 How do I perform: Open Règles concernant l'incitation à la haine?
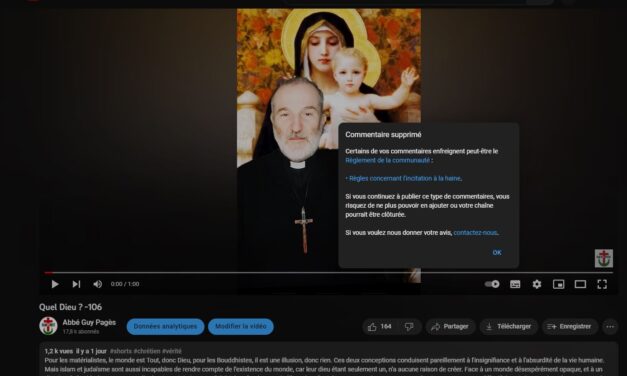[404, 178]
